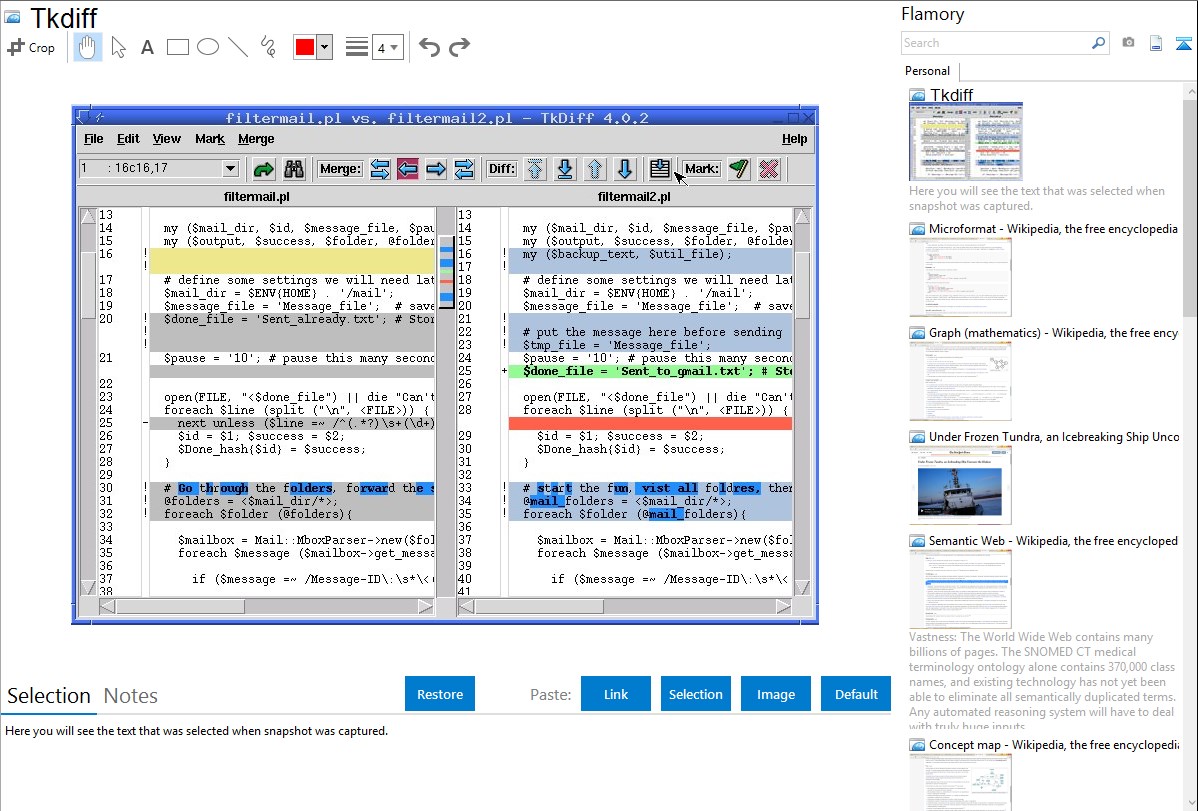Open the TkDiff diff selector dropdown arrow
Image resolution: width=1198 pixels, height=811 pixels.
(x=230, y=168)
